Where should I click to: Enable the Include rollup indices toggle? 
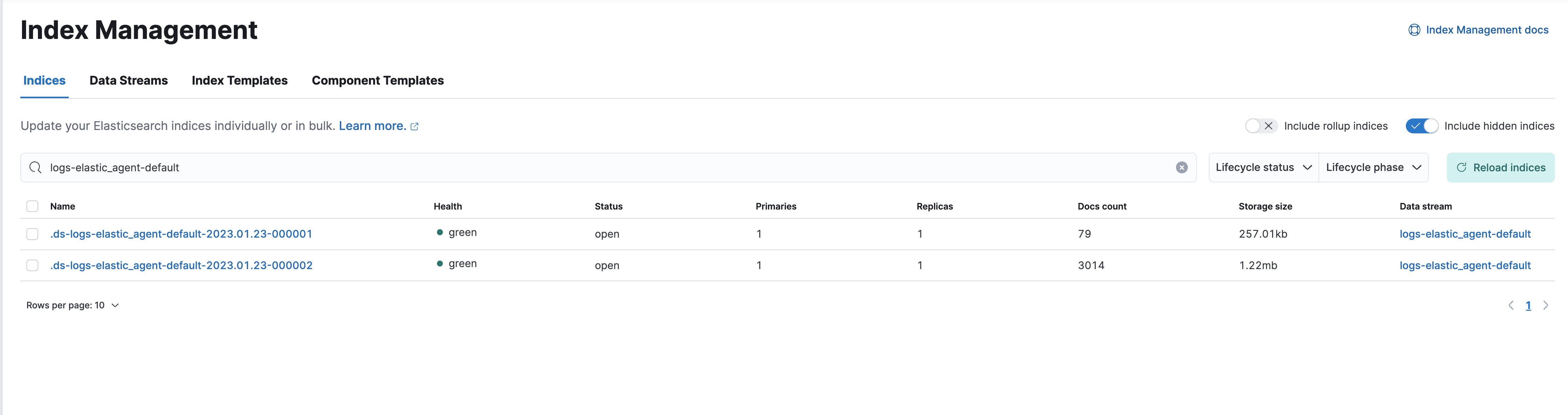point(1260,126)
